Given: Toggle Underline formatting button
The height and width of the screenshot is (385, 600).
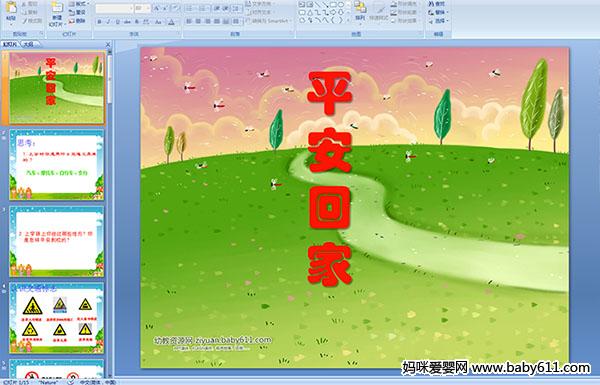Looking at the screenshot, I should (x=117, y=22).
